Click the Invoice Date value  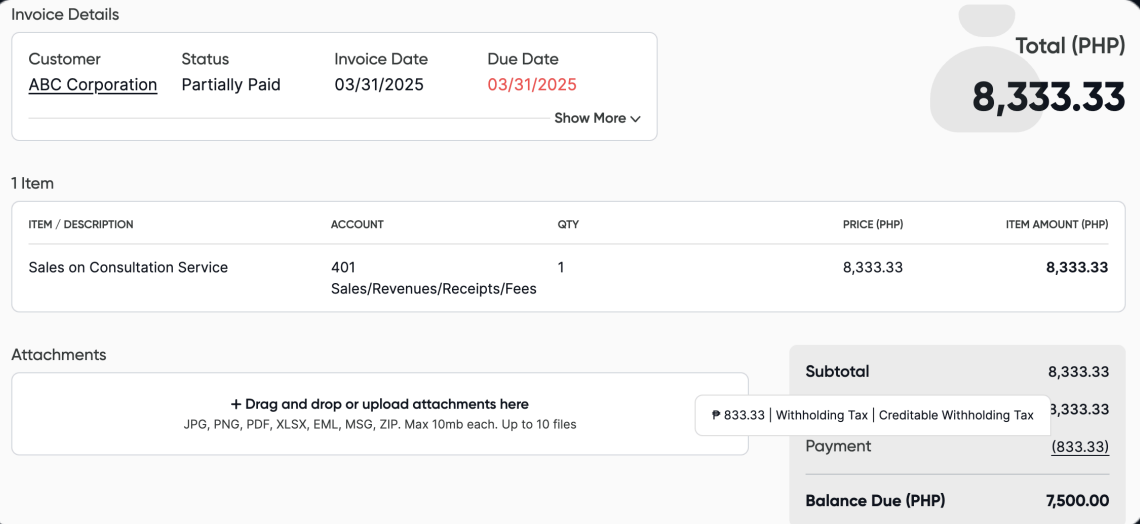click(379, 85)
